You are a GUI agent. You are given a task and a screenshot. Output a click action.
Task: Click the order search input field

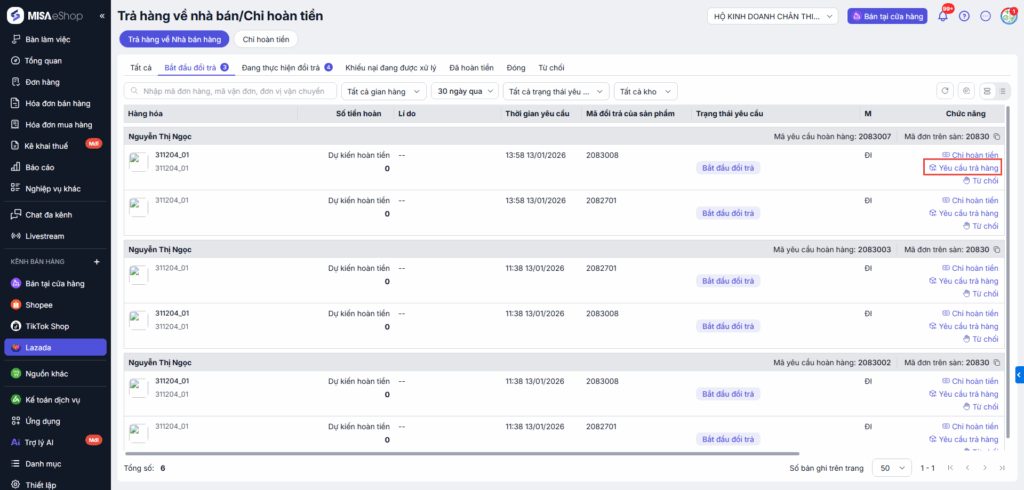[230, 91]
